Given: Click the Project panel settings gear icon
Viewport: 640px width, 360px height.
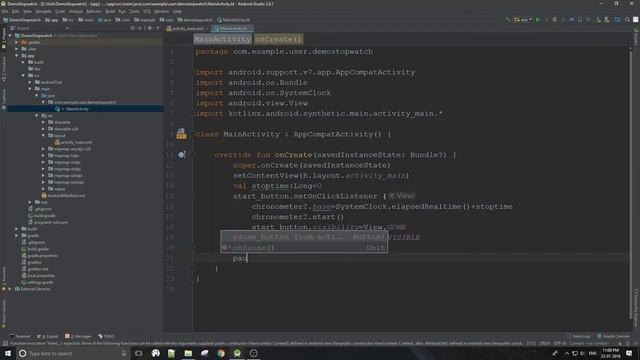Looking at the screenshot, I should click(x=149, y=28).
